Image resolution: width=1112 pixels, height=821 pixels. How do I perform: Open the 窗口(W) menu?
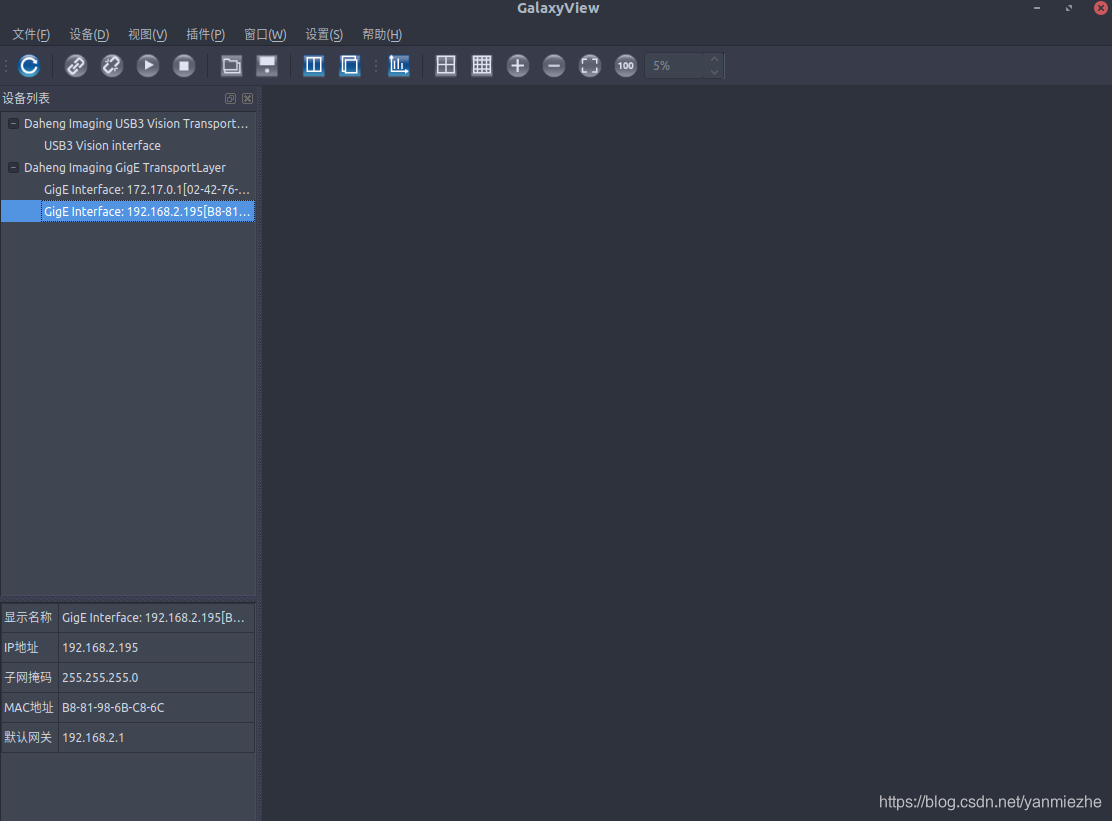(265, 34)
